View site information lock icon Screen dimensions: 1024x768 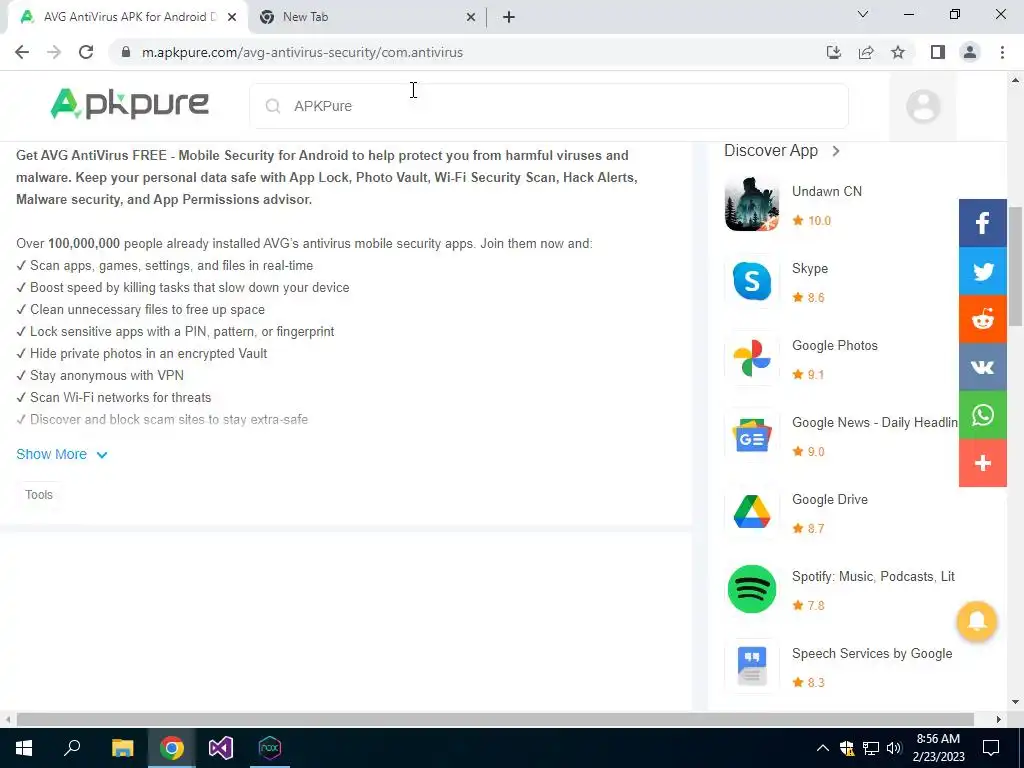coord(126,52)
